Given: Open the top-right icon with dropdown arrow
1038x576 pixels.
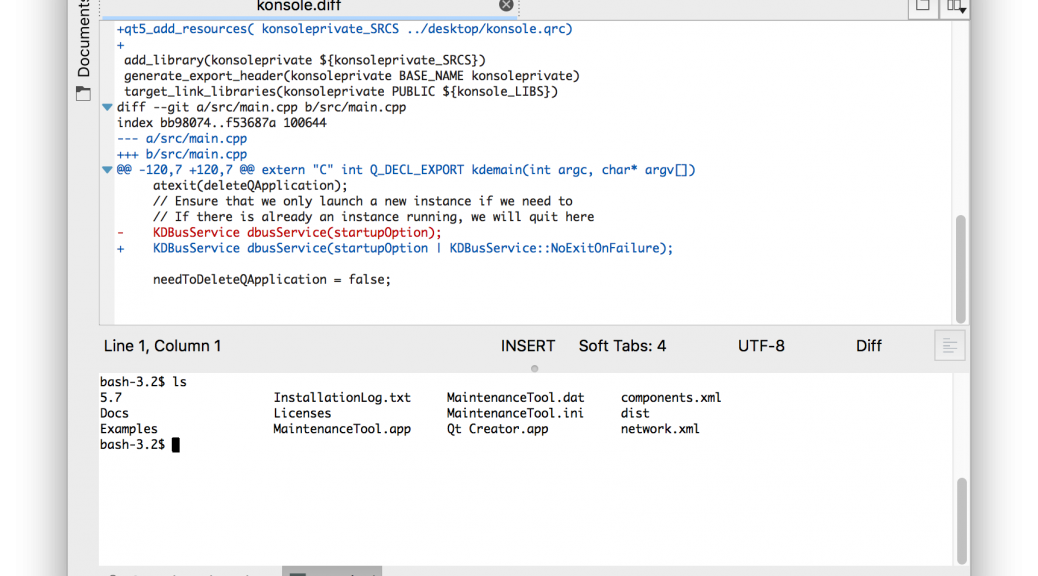Looking at the screenshot, I should [x=955, y=6].
